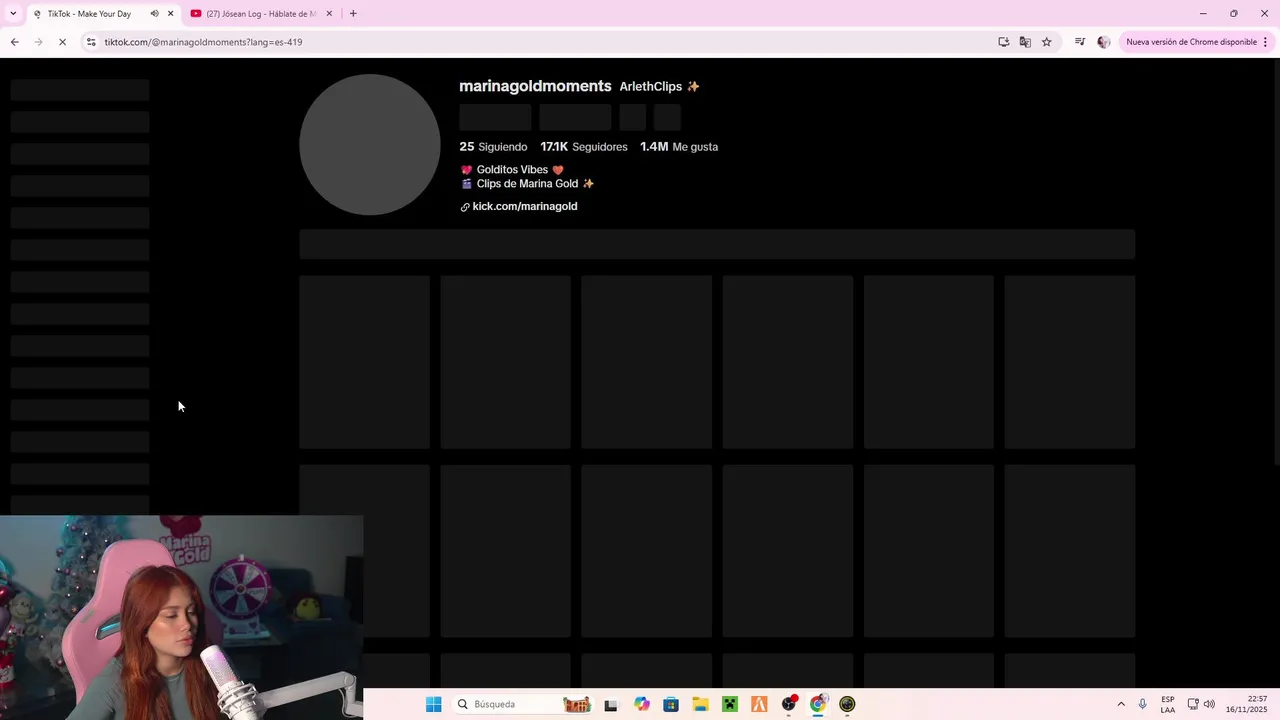Mute audio on the TikTok tab

click(154, 14)
